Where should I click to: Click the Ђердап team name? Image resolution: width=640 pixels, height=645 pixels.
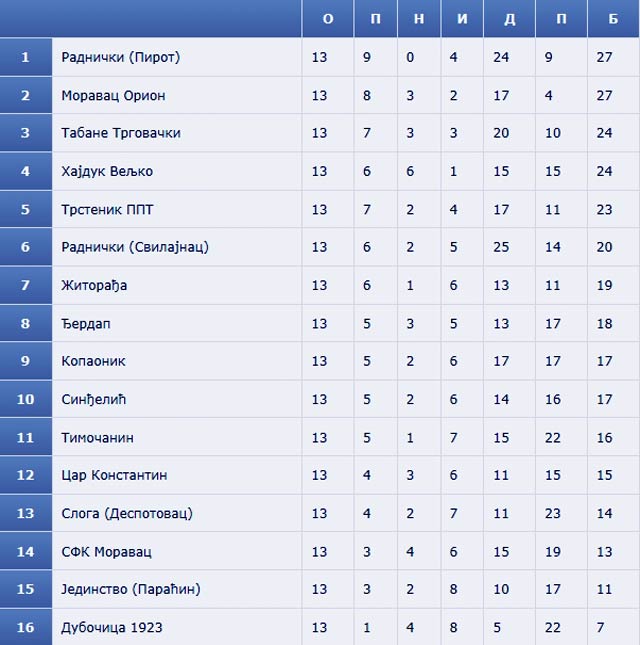point(86,323)
